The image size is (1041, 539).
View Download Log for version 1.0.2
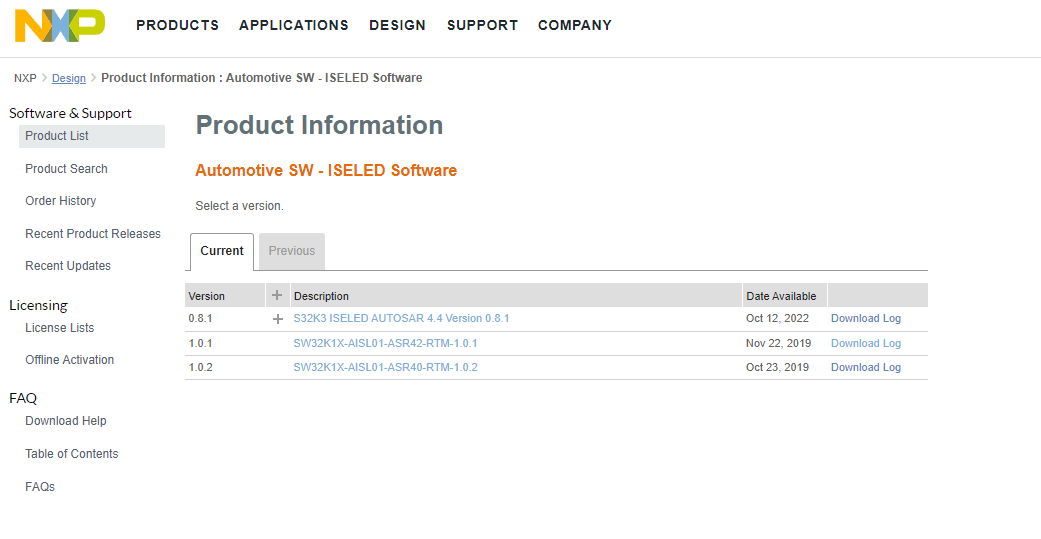click(866, 367)
